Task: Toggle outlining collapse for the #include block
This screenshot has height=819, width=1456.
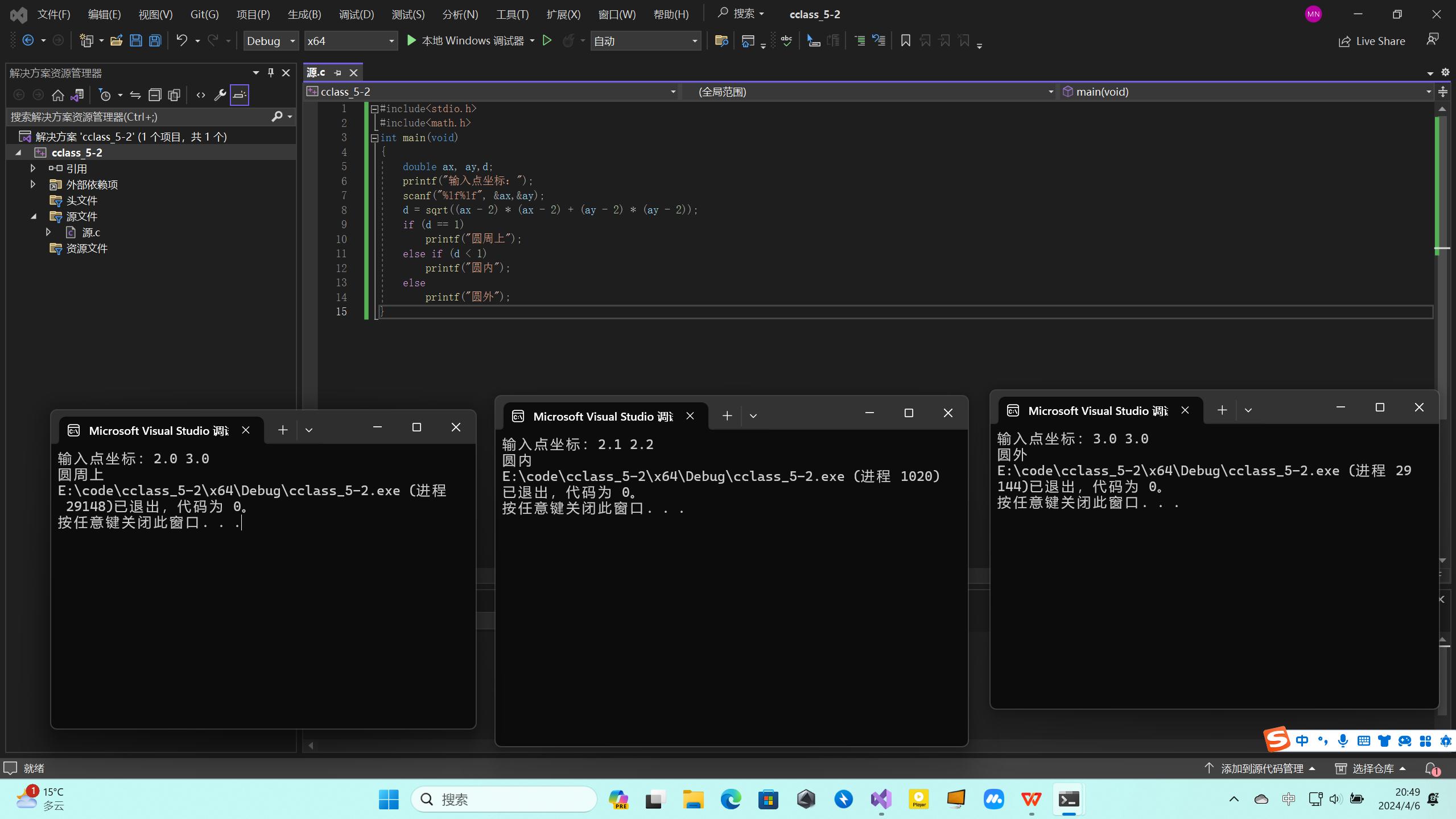Action: [x=374, y=109]
